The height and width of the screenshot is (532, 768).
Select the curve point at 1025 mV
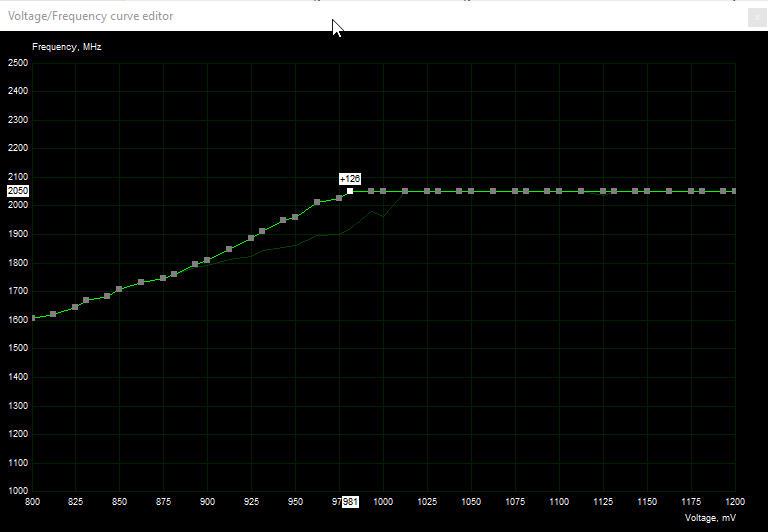click(427, 191)
